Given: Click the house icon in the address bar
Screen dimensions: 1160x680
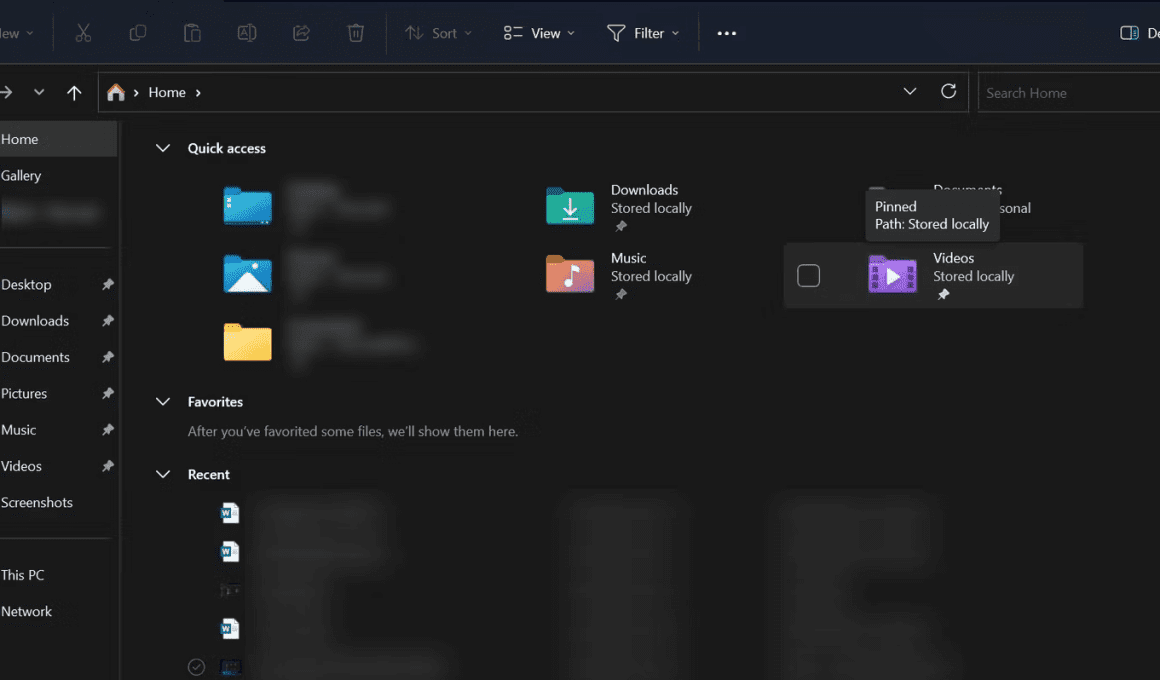Looking at the screenshot, I should click(115, 92).
